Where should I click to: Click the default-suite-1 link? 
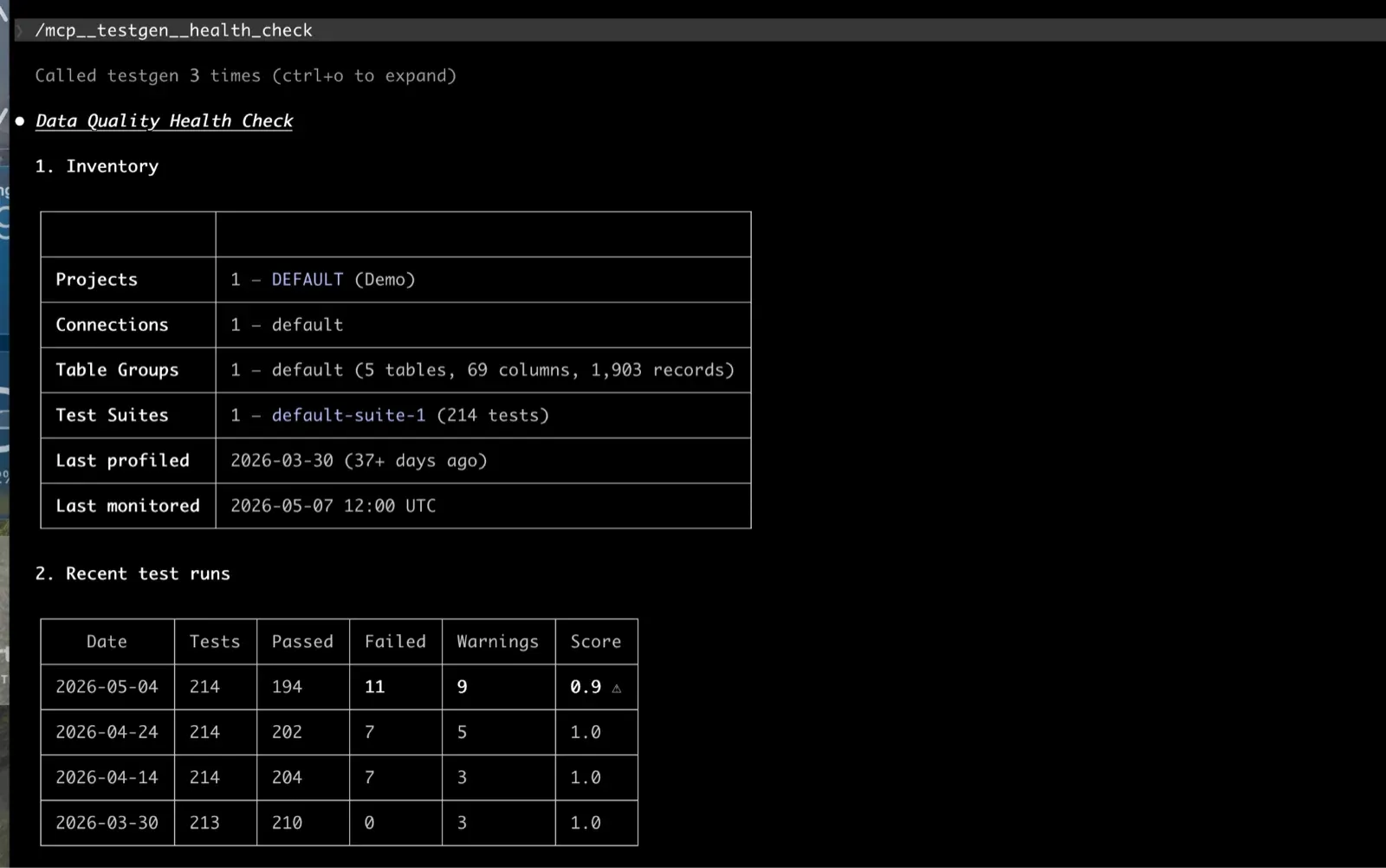(x=348, y=416)
